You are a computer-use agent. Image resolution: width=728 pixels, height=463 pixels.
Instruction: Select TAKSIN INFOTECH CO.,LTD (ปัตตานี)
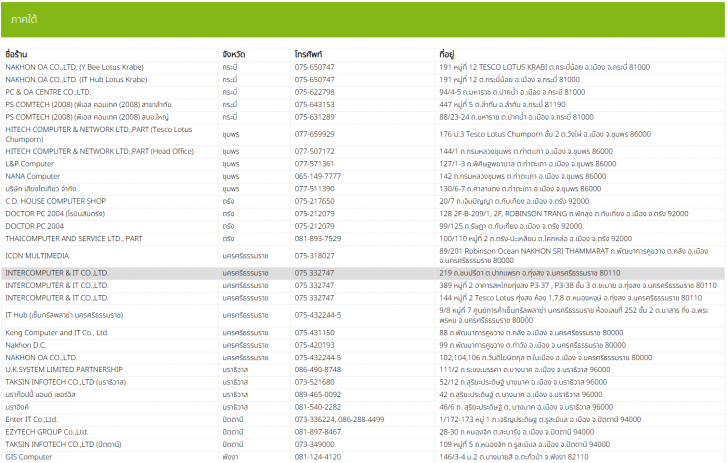[63, 444]
